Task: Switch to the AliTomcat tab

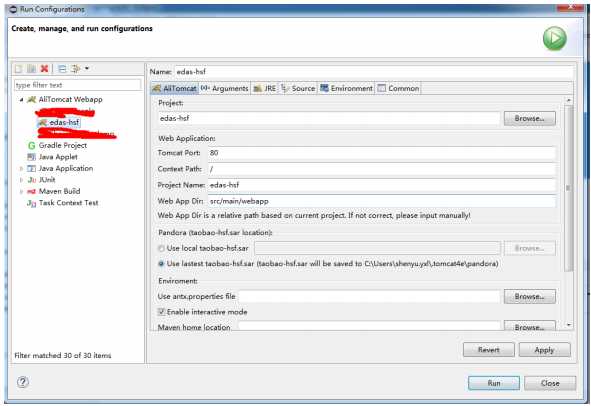Action: (175, 88)
